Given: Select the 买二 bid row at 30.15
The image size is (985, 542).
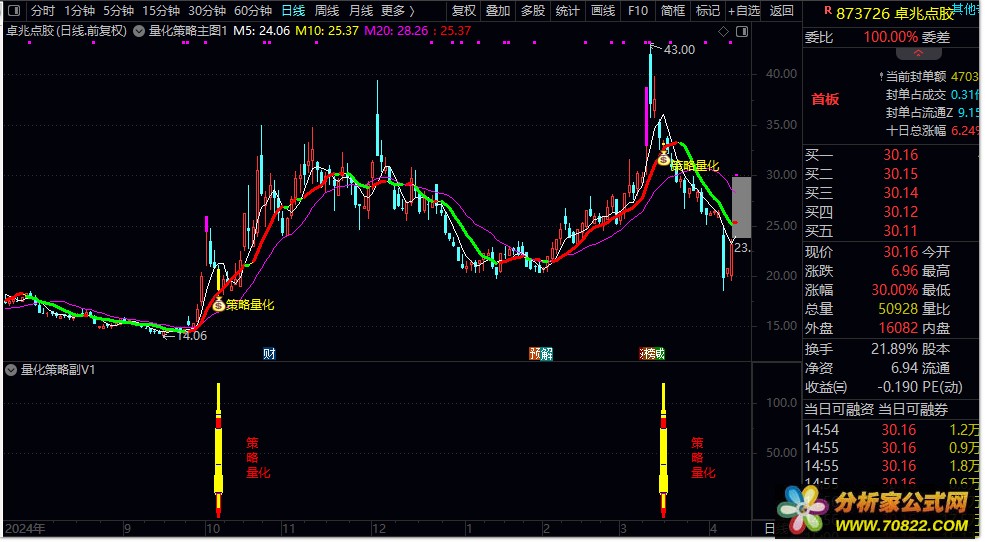Looking at the screenshot, I should pos(891,174).
